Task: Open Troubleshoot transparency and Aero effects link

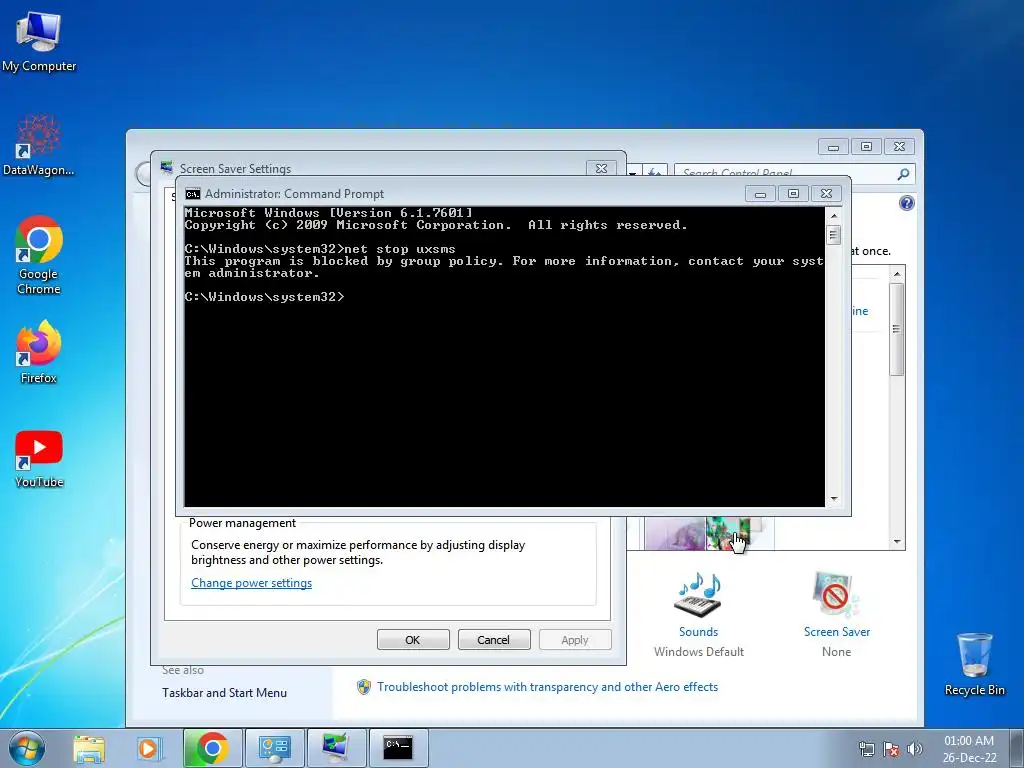Action: (547, 687)
